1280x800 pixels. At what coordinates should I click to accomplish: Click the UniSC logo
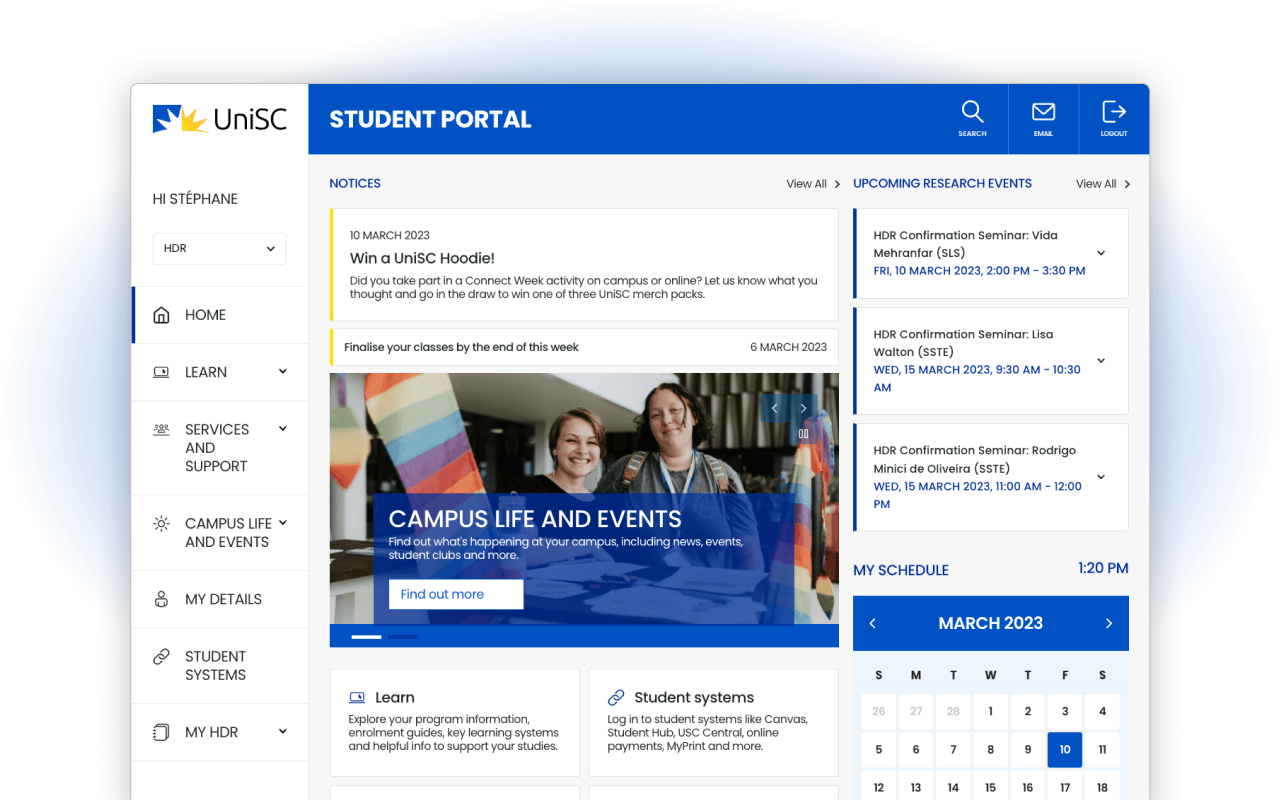coord(220,119)
